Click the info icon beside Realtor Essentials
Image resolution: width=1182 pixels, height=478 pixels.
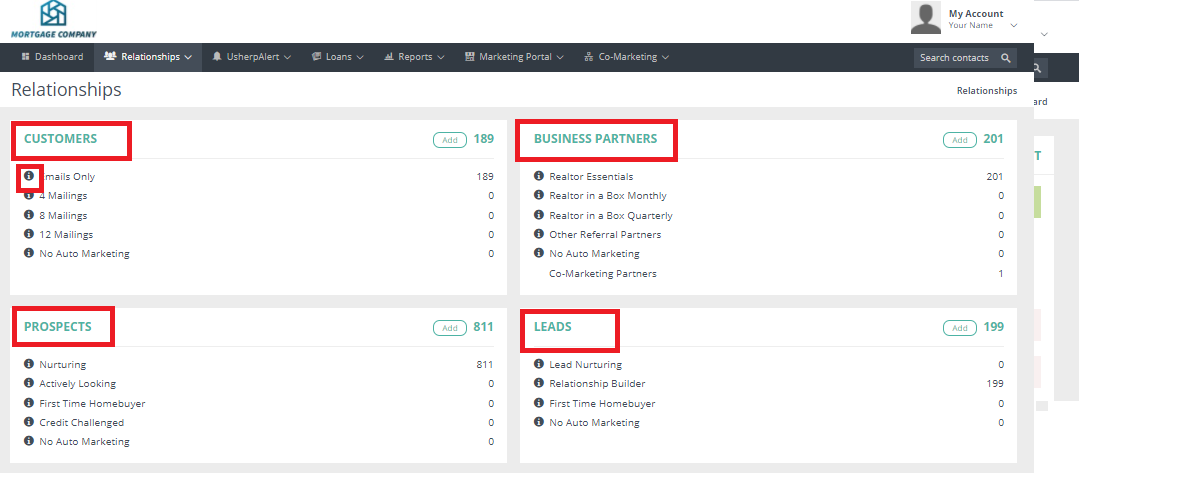[539, 177]
